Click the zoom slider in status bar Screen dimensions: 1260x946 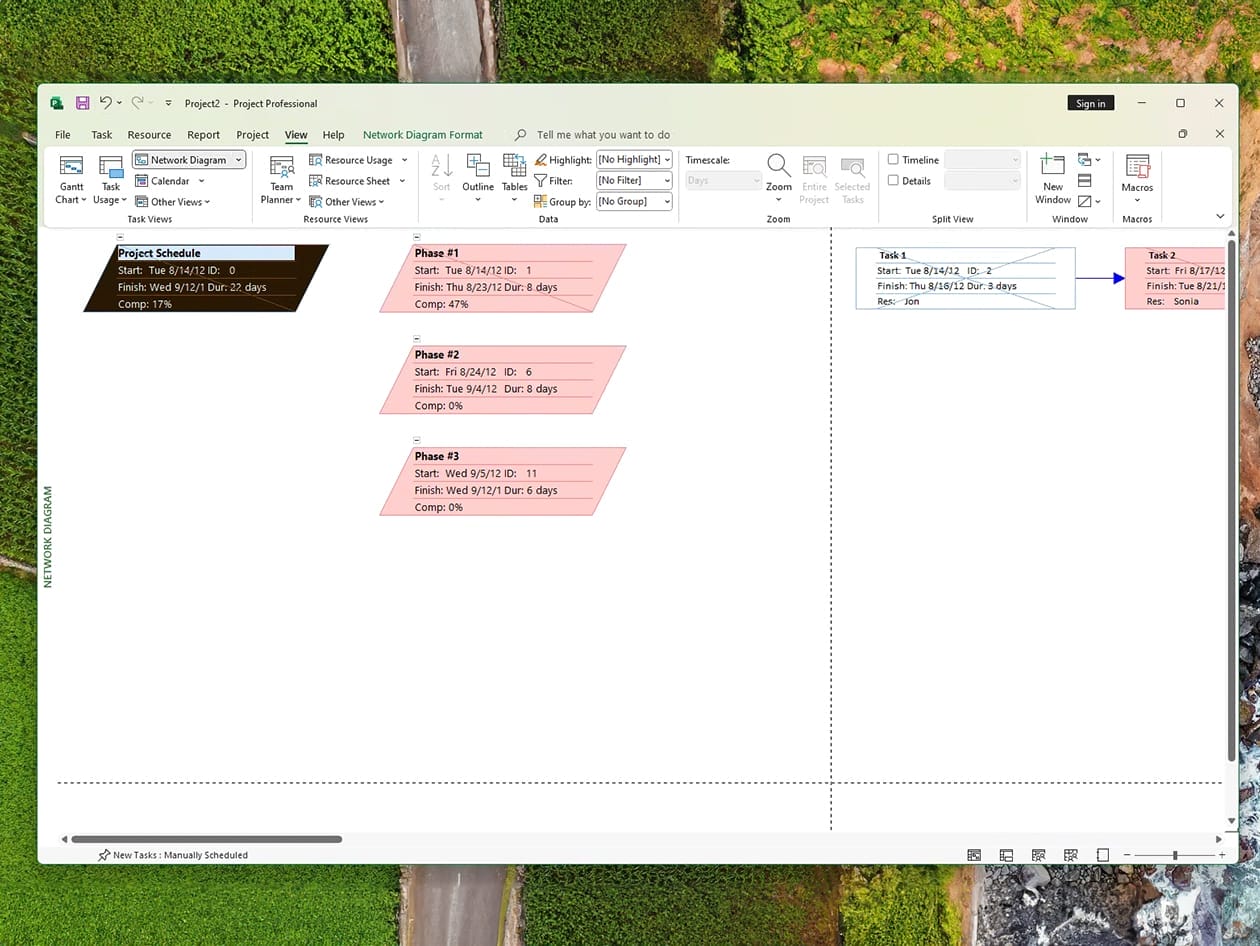pos(1175,855)
